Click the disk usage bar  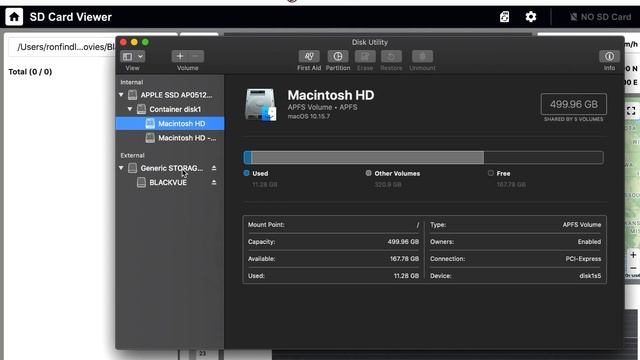(424, 158)
